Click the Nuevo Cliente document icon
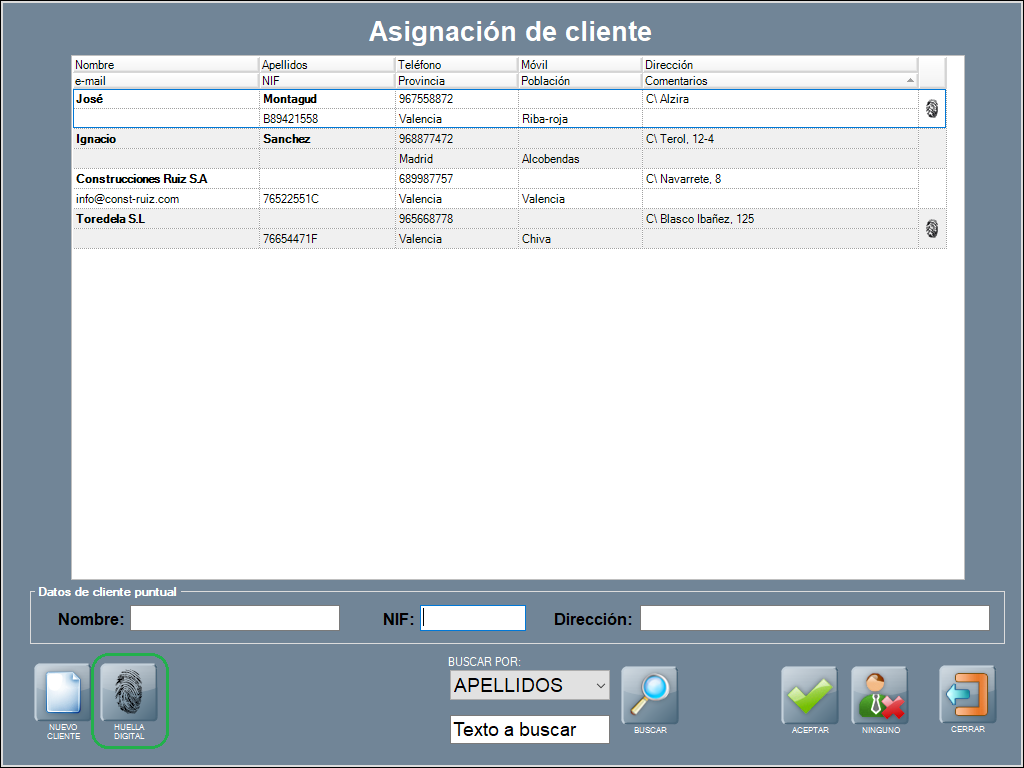 point(62,694)
